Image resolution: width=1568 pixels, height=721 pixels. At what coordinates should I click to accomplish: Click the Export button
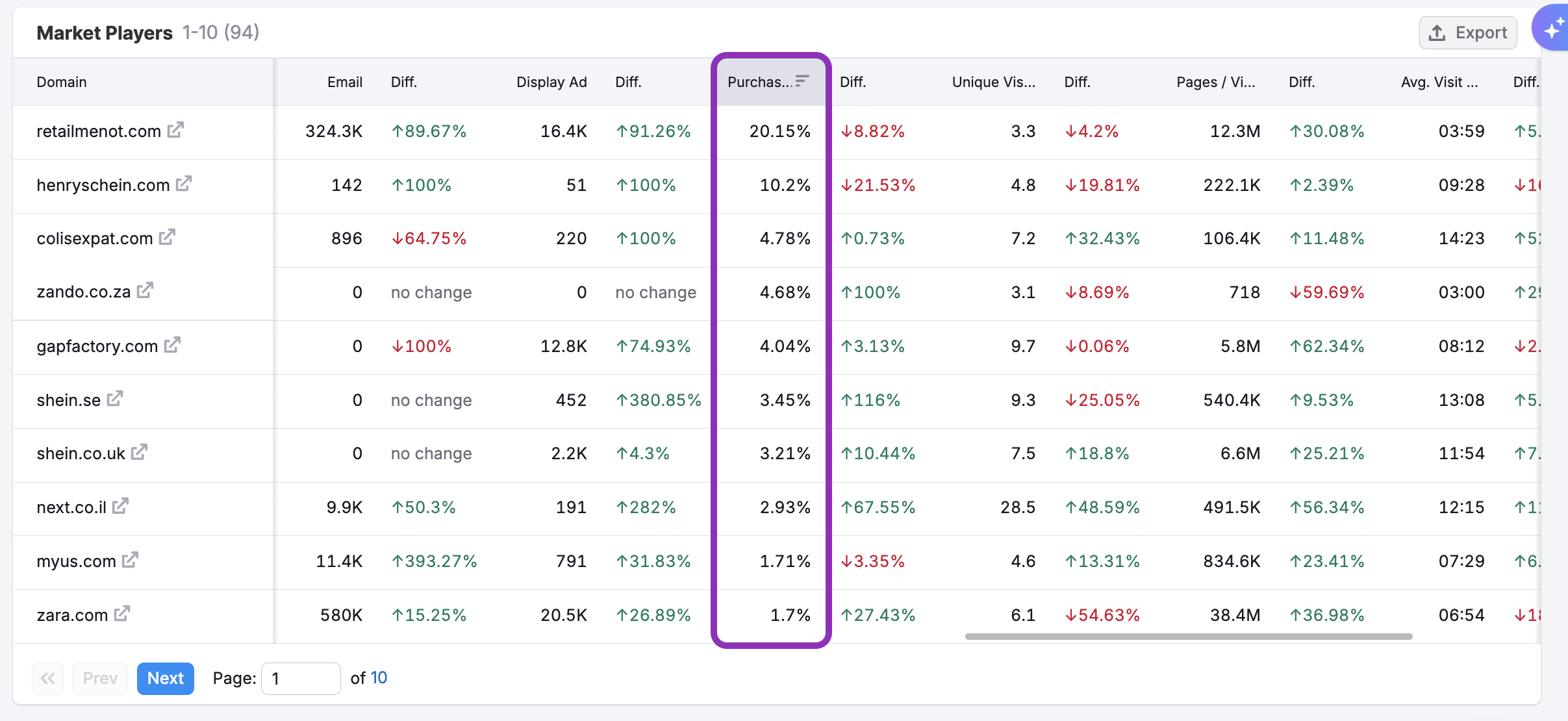(x=1468, y=32)
